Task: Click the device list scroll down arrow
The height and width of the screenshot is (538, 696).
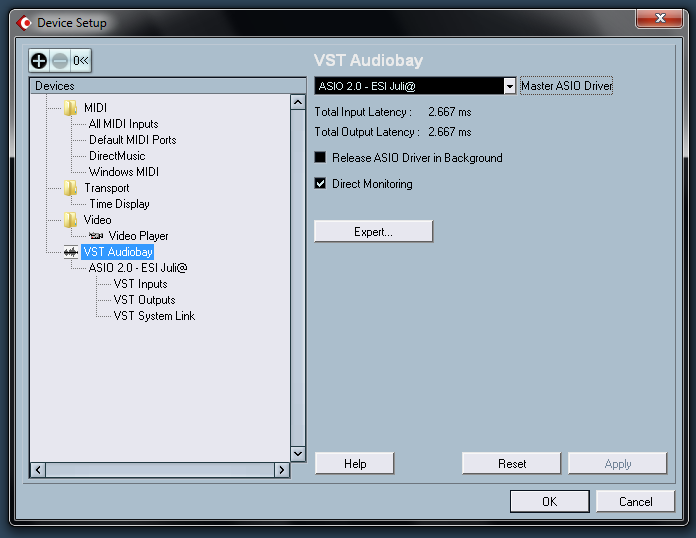Action: pos(298,454)
